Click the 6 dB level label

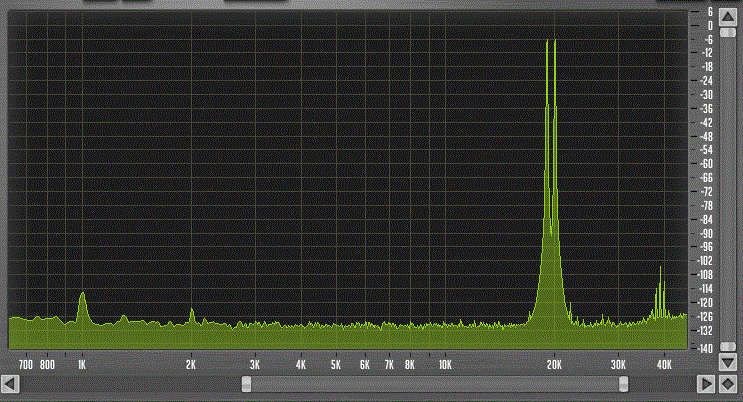point(710,12)
